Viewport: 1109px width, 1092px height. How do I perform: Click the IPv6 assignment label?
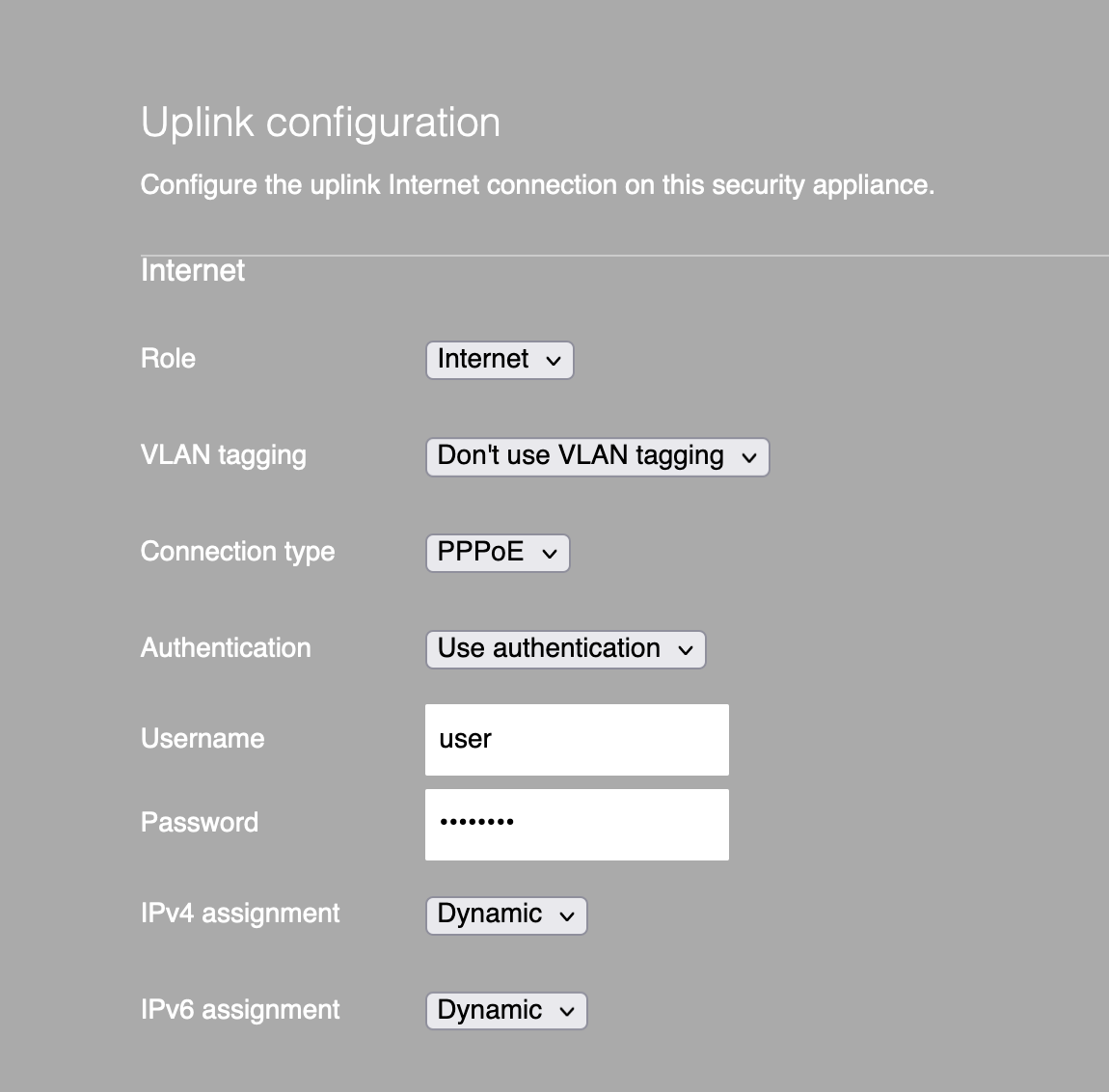tap(240, 1009)
